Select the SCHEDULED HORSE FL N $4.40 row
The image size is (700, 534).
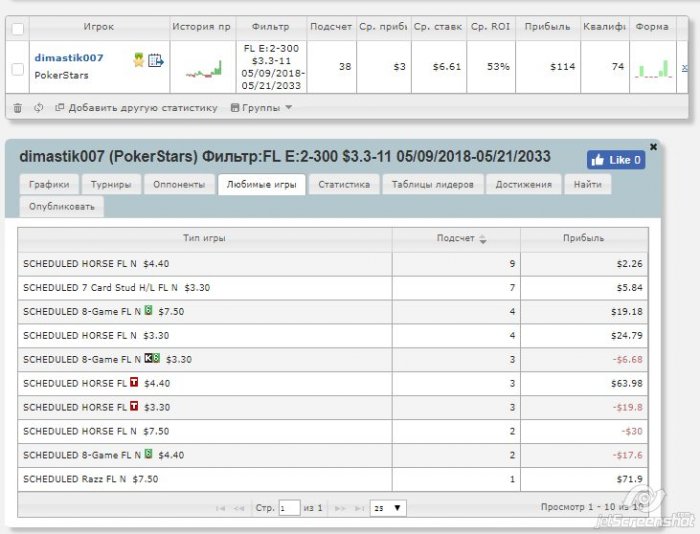click(x=333, y=264)
